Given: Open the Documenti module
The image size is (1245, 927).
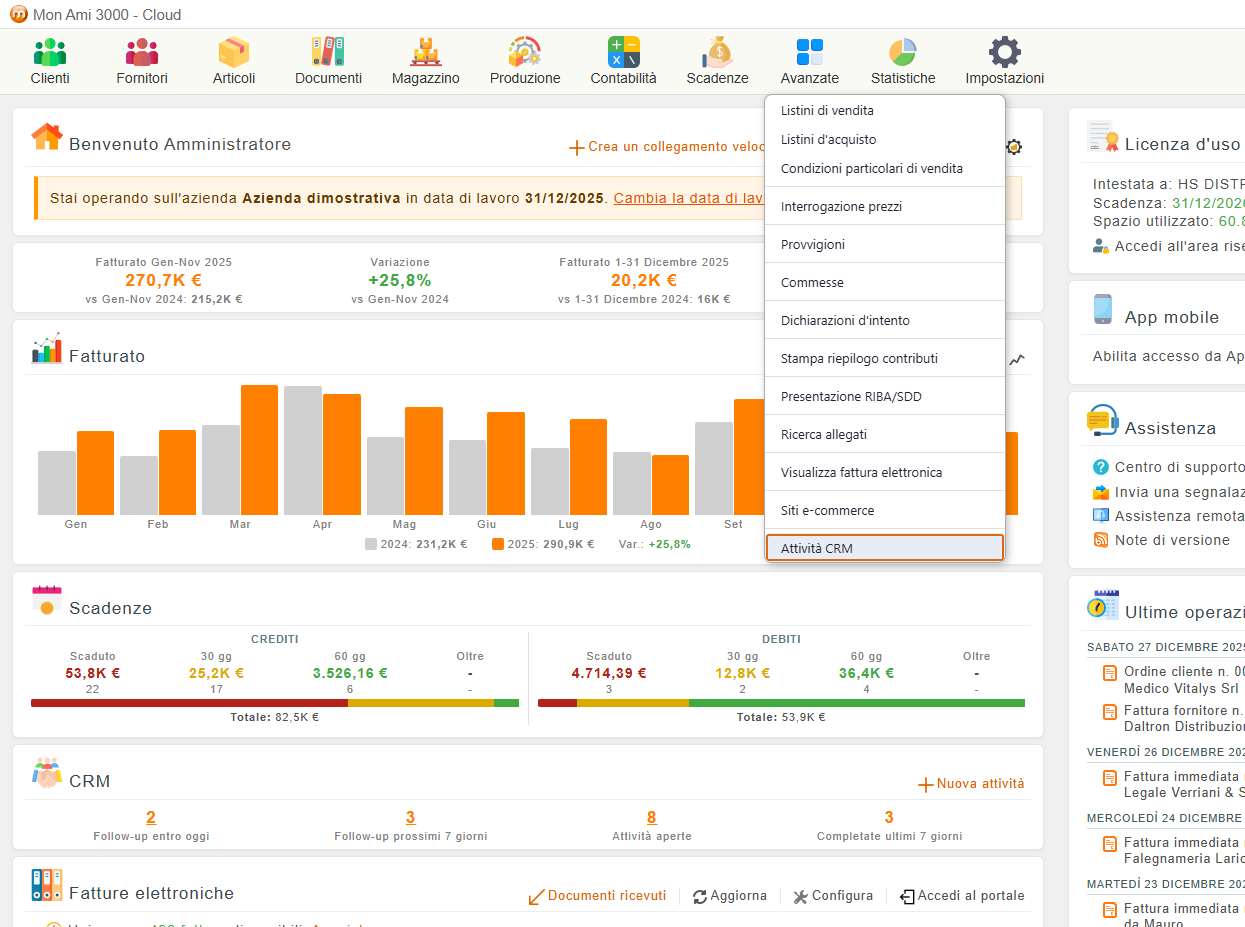Looking at the screenshot, I should tap(328, 62).
